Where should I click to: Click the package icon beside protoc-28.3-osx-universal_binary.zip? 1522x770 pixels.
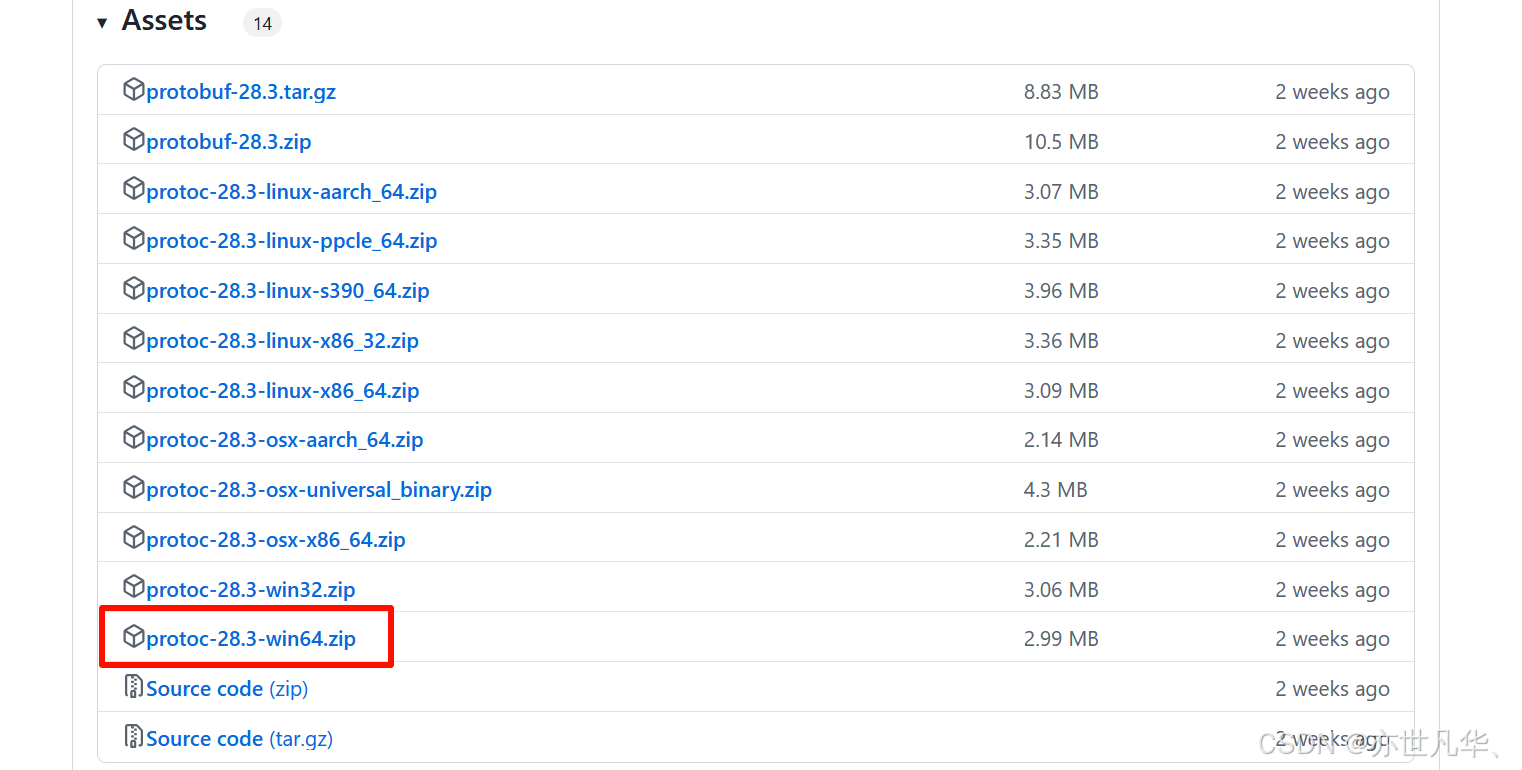coord(133,488)
